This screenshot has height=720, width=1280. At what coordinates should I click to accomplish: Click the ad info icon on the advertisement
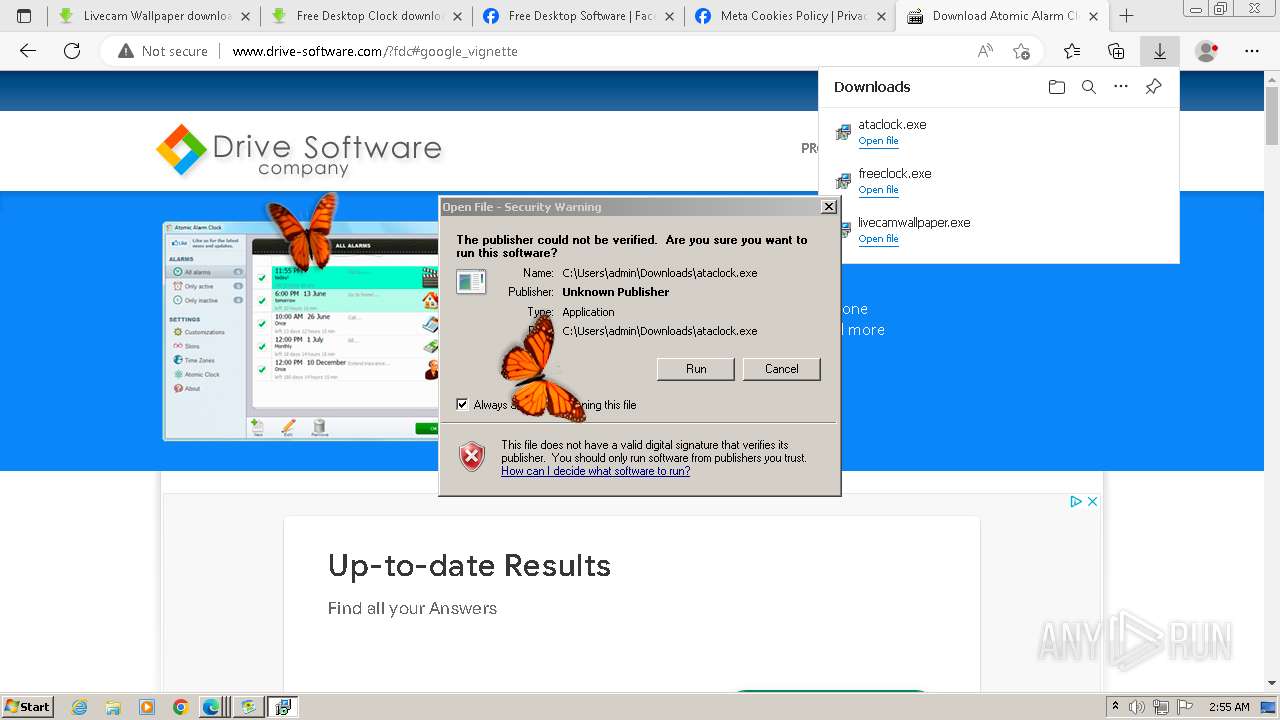(x=1076, y=501)
